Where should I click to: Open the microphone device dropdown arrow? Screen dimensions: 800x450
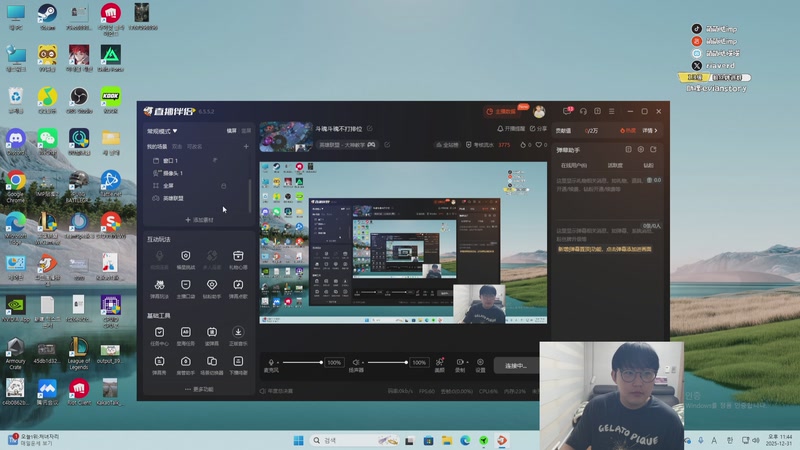[x=278, y=363]
